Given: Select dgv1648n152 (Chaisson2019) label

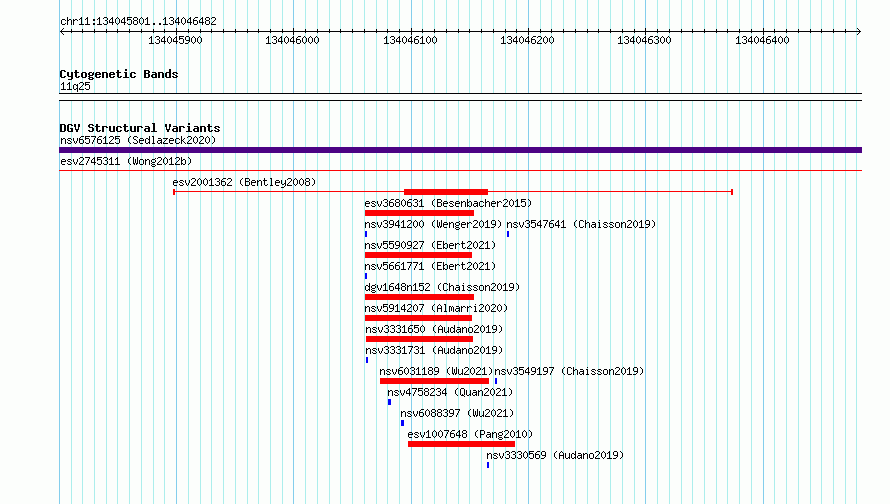Looking at the screenshot, I should [442, 287].
